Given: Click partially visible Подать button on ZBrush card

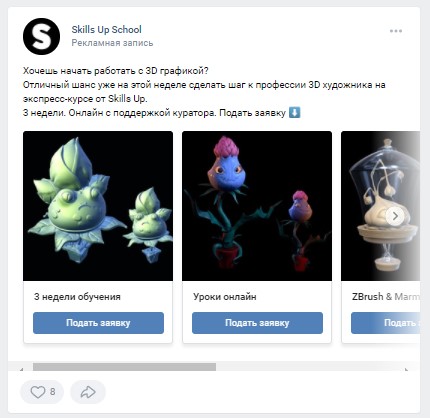Looking at the screenshot, I should [x=385, y=323].
